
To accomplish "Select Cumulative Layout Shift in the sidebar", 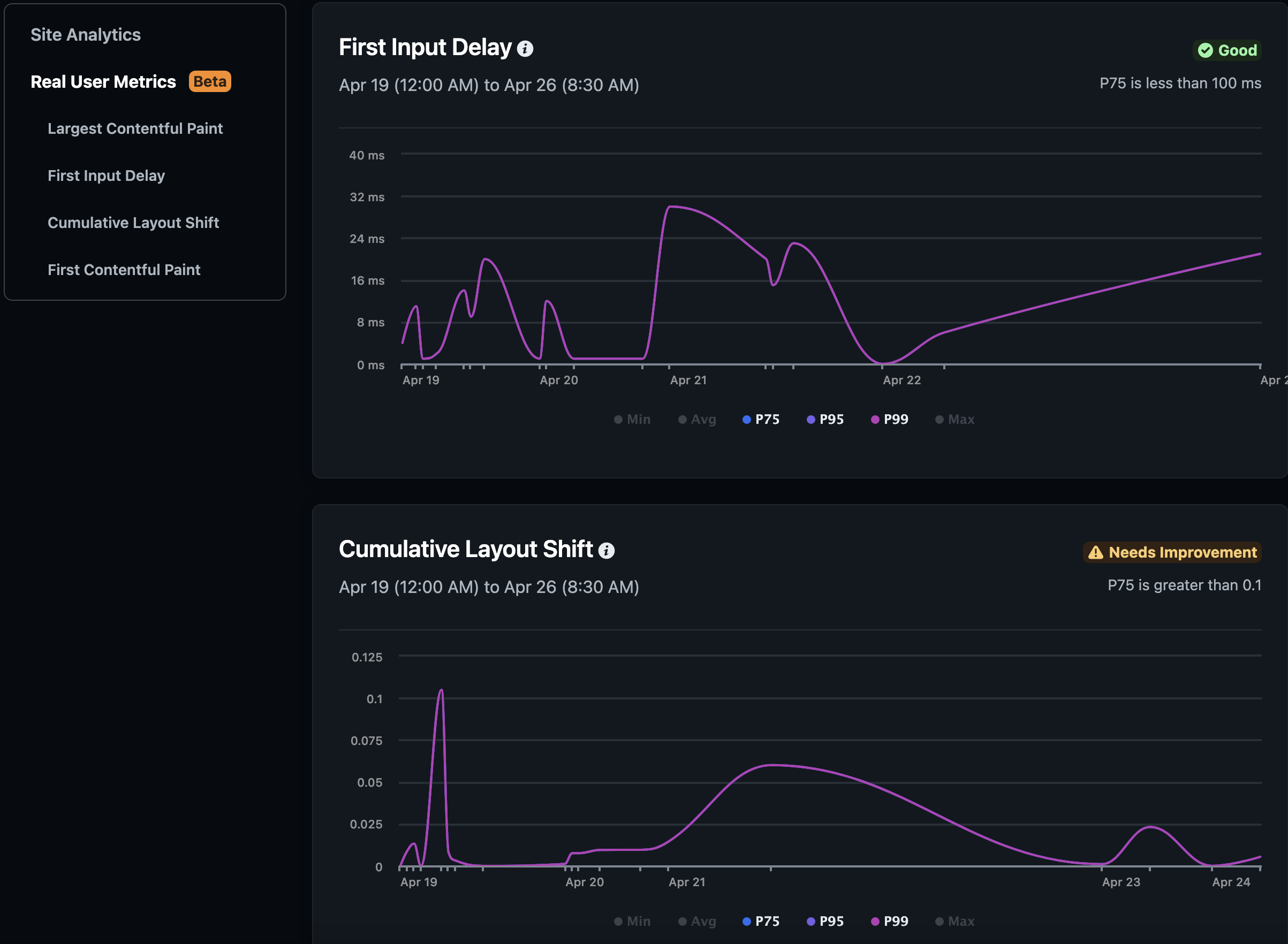I will (133, 223).
